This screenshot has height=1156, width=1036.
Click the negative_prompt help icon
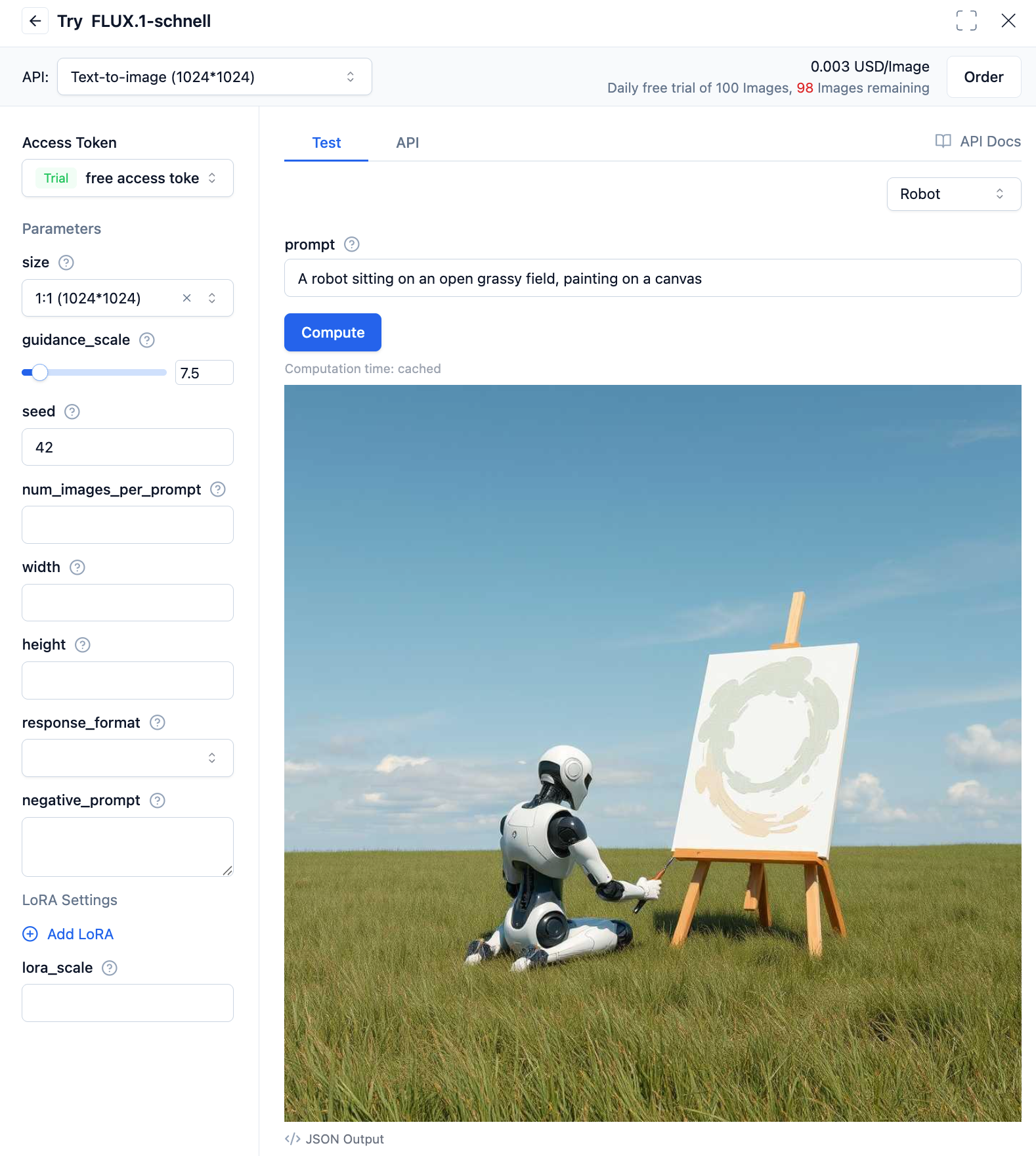tap(158, 801)
